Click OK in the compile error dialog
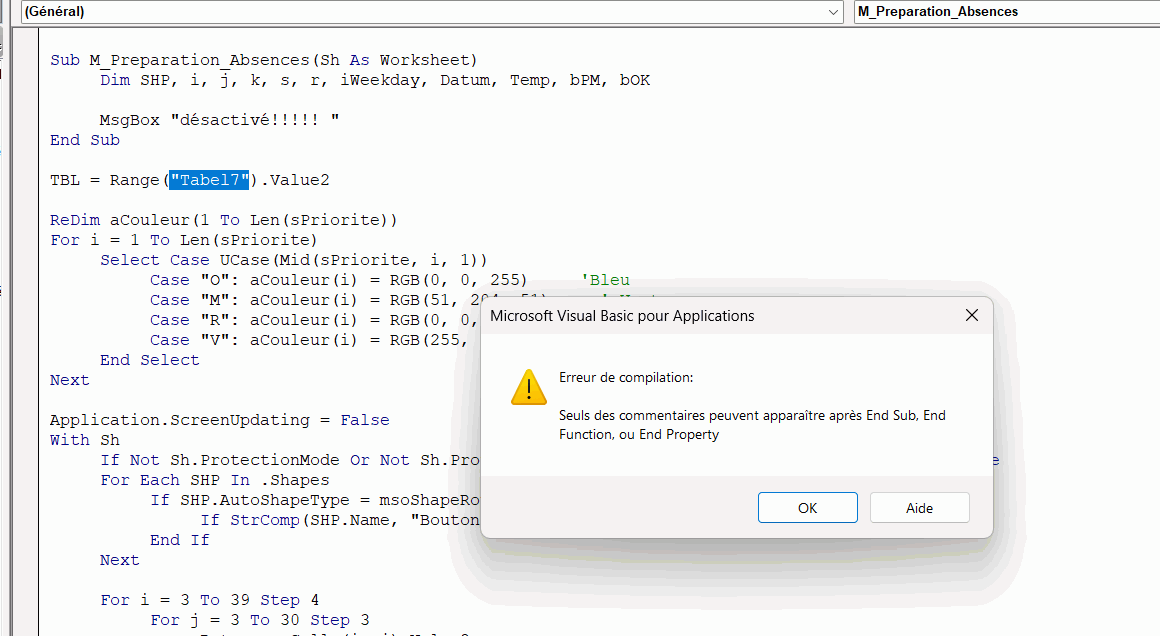 click(x=807, y=508)
